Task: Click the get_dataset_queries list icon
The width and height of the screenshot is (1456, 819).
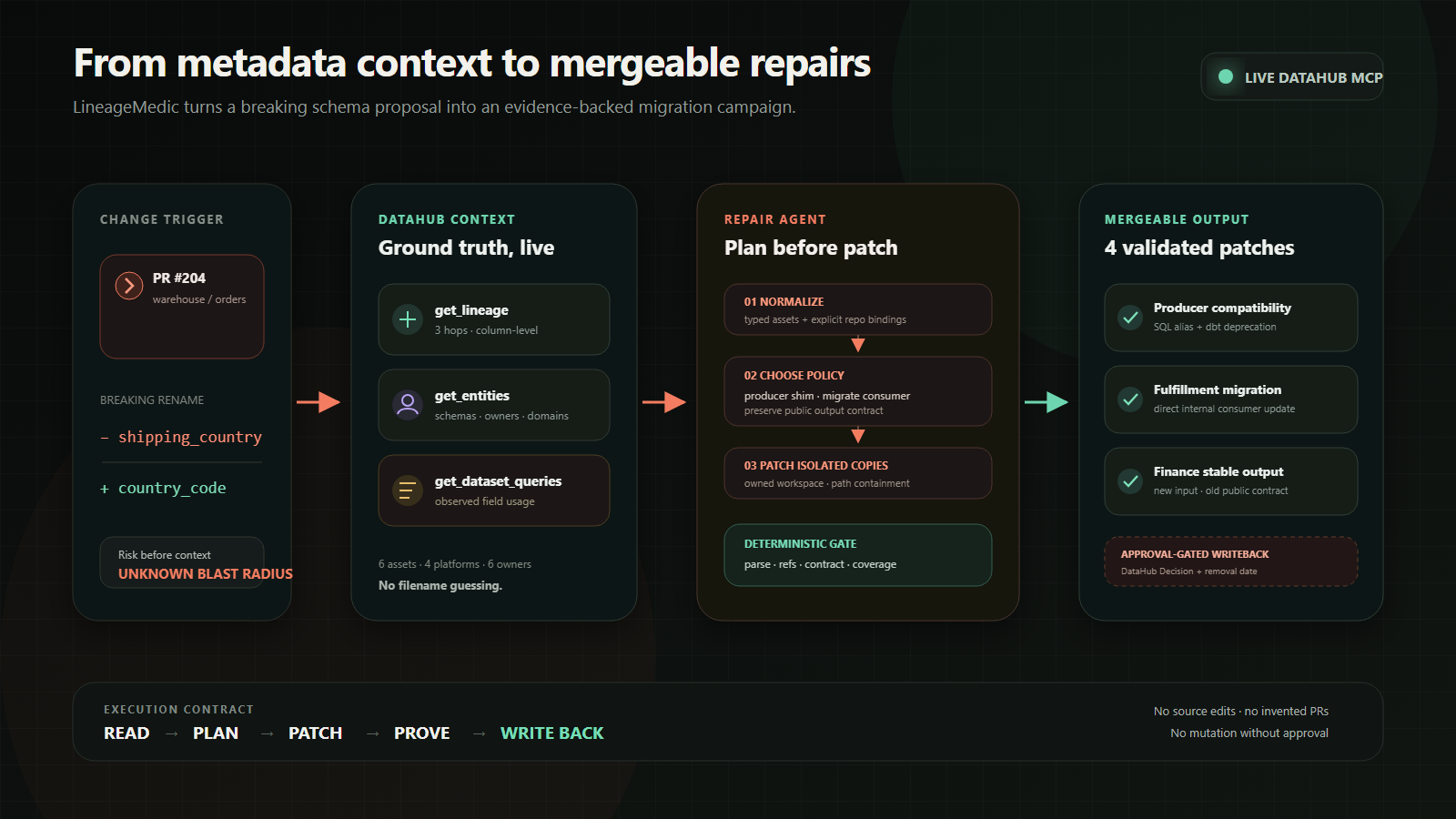Action: (x=408, y=490)
